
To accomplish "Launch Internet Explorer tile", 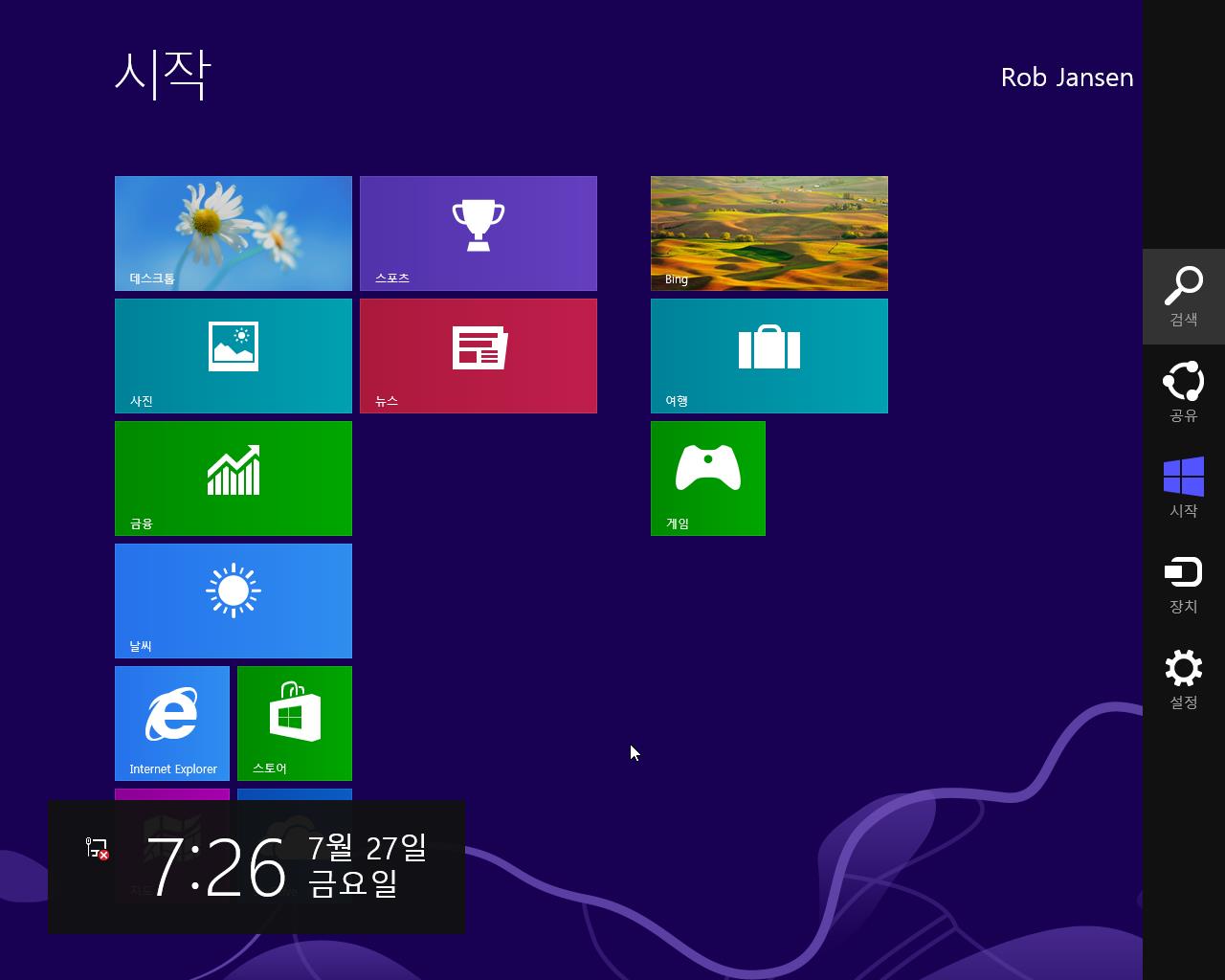I will point(172,724).
